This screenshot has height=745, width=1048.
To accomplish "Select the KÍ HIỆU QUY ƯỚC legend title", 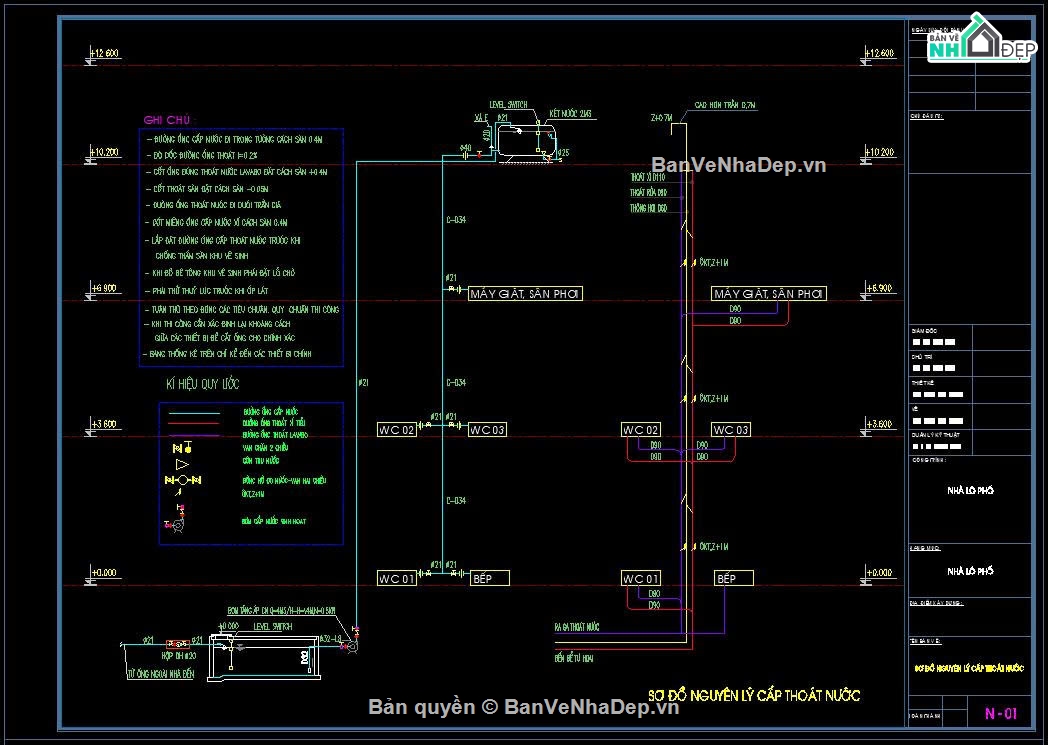I will (x=203, y=384).
